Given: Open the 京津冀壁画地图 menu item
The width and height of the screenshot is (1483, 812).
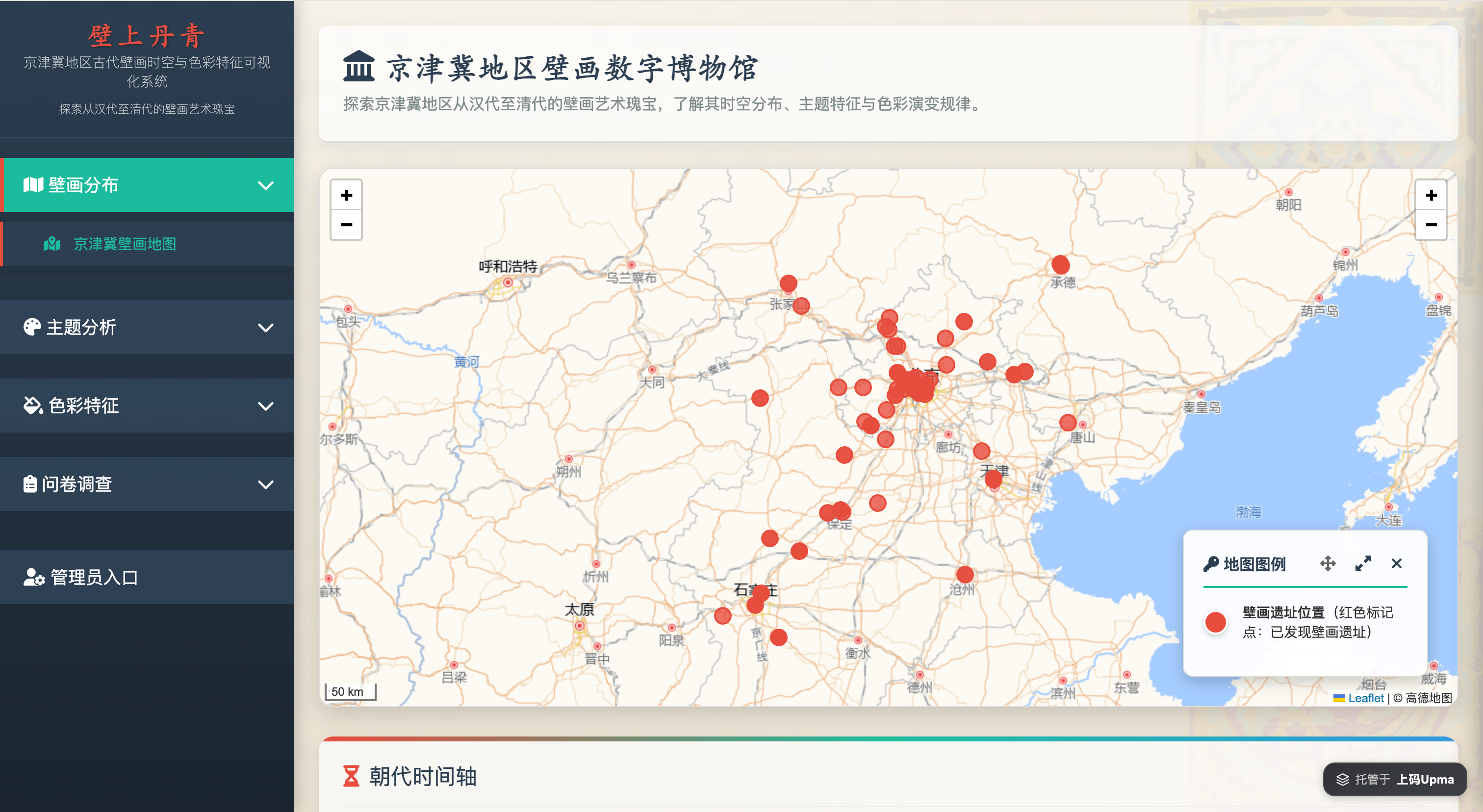Looking at the screenshot, I should [x=125, y=244].
